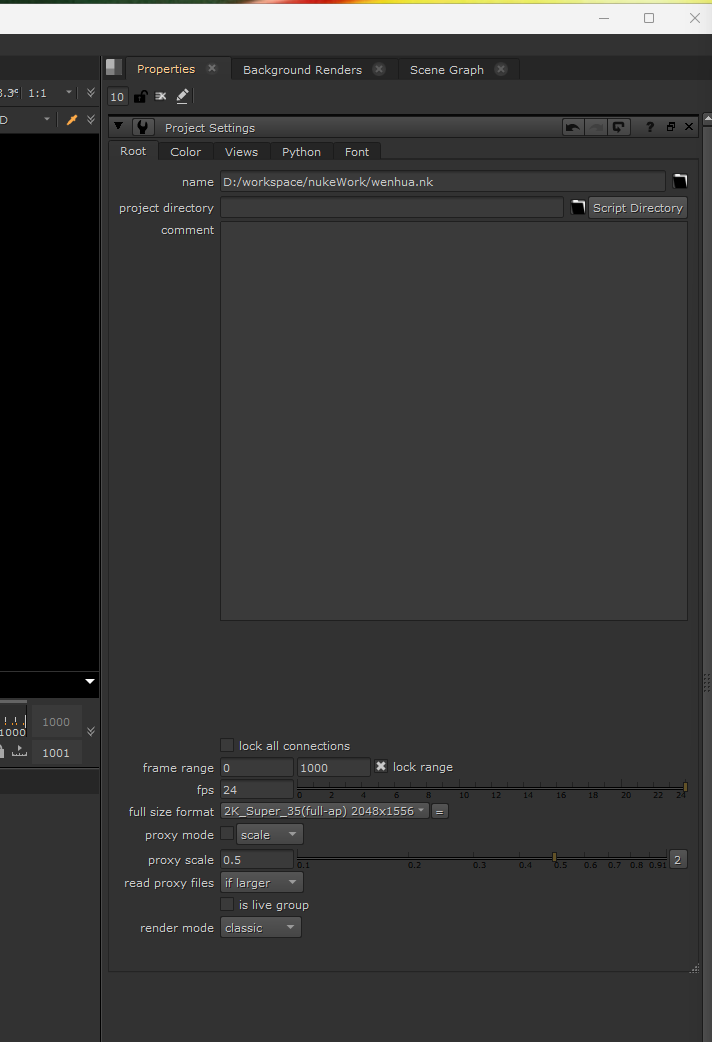Expand the render mode classic dropdown
The width and height of the screenshot is (712, 1042).
[x=261, y=928]
